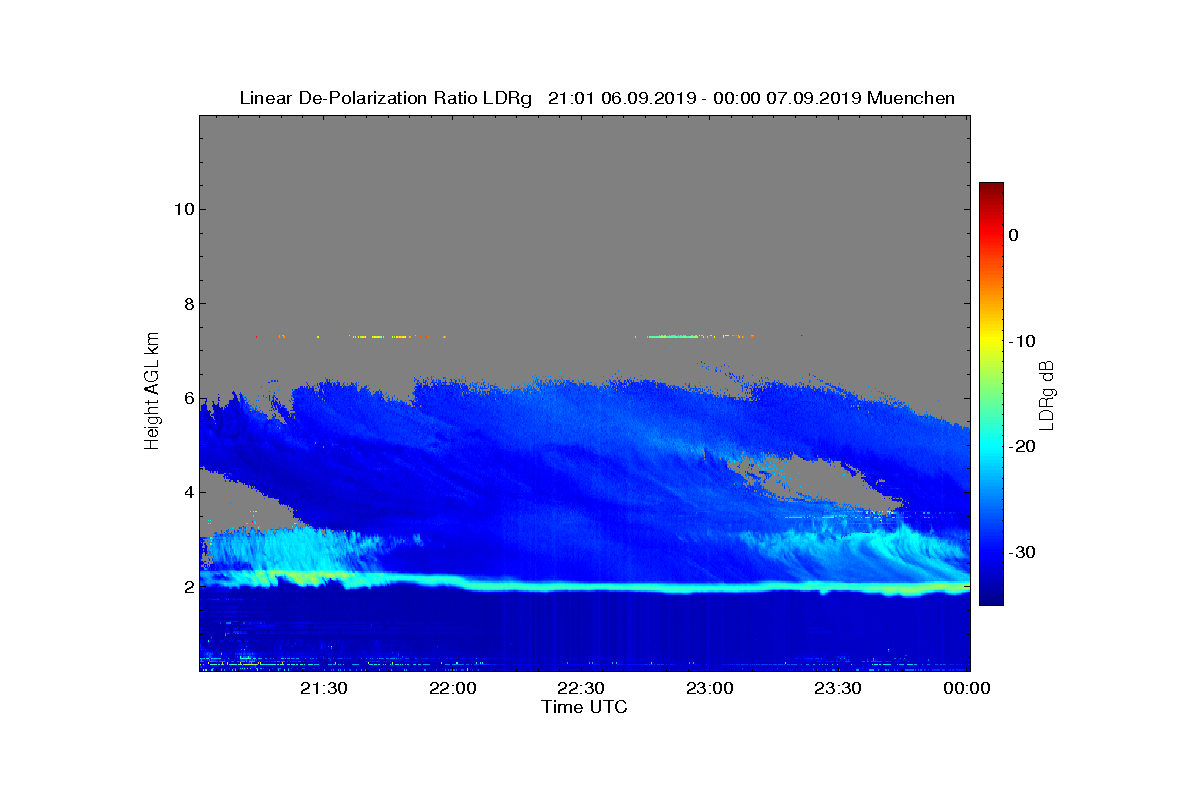Image resolution: width=1200 pixels, height=800 pixels.
Task: Click the colorbar label '-30'
Action: pos(1020,552)
